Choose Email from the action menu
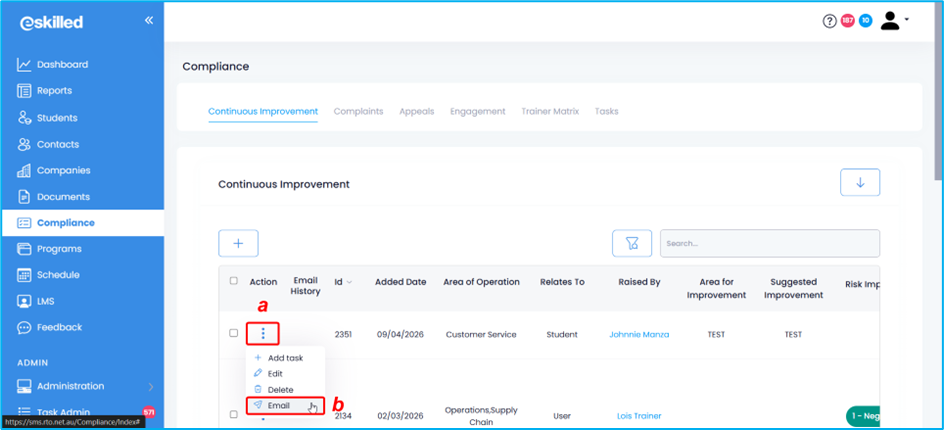 (x=279, y=406)
